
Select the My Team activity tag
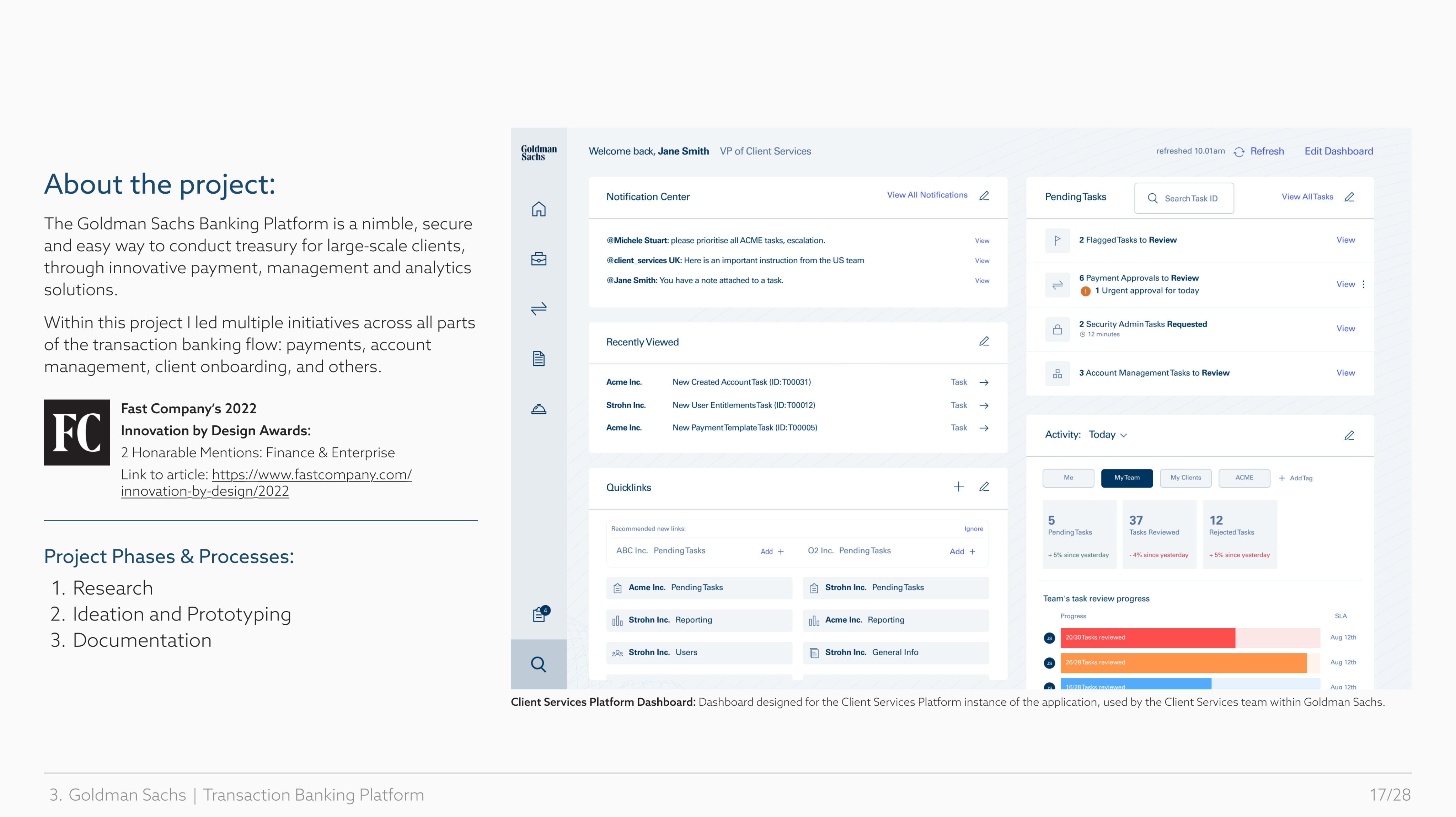point(1126,477)
